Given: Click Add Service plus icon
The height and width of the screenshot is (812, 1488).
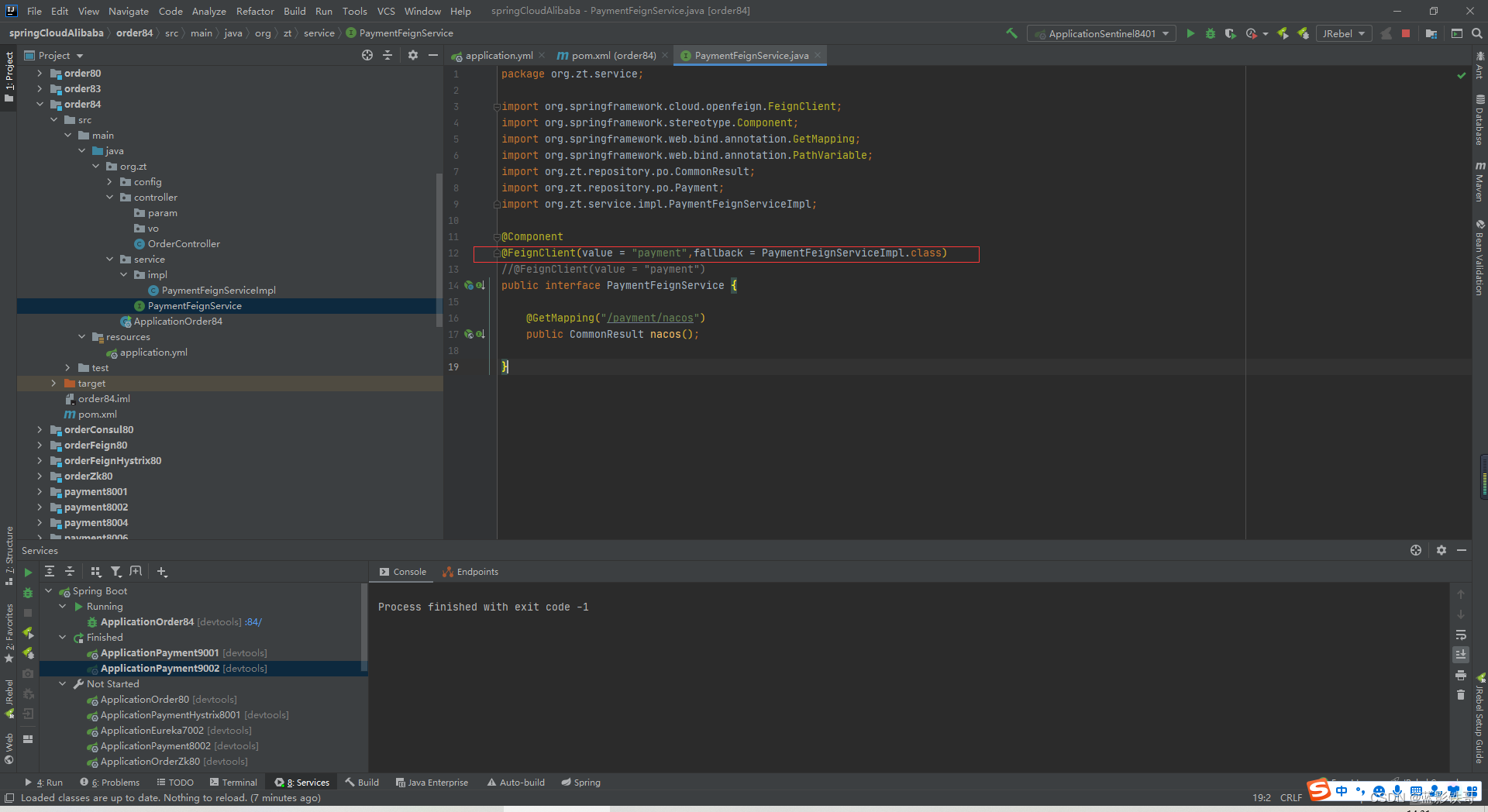Looking at the screenshot, I should 162,572.
